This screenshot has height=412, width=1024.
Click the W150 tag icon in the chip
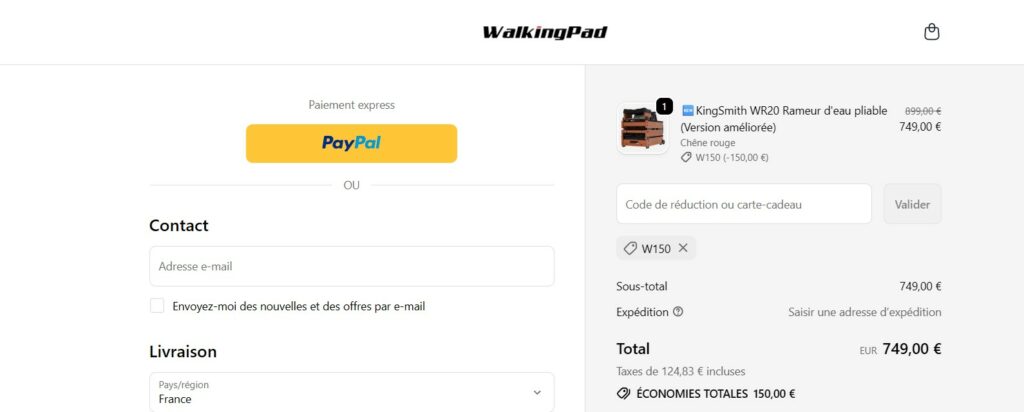pos(630,248)
